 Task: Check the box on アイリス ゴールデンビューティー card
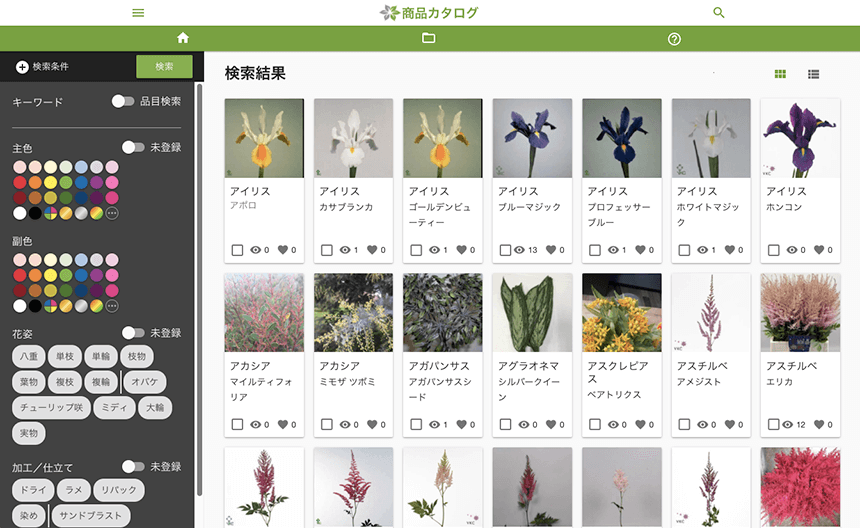click(x=416, y=250)
